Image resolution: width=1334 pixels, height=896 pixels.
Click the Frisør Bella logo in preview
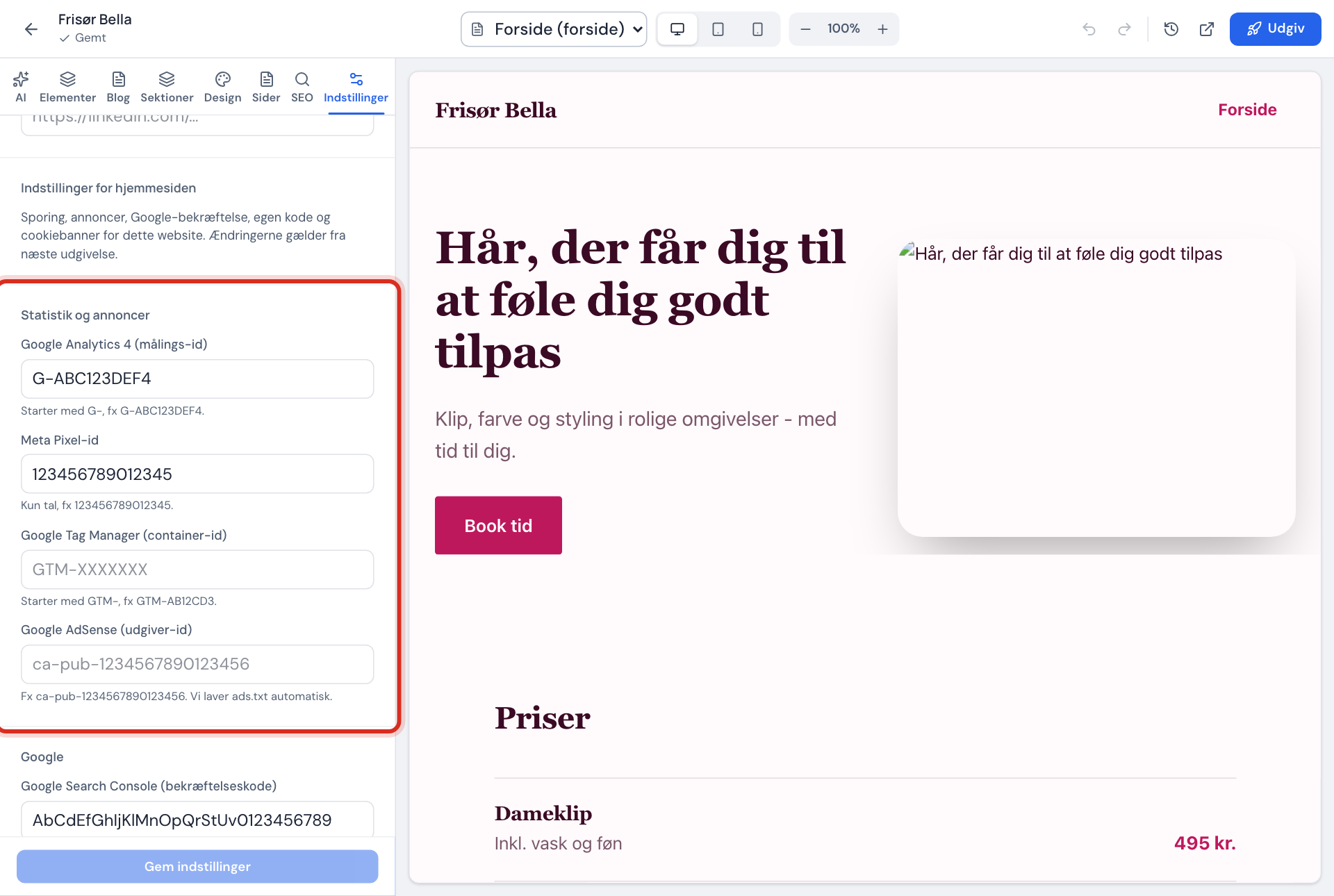495,110
